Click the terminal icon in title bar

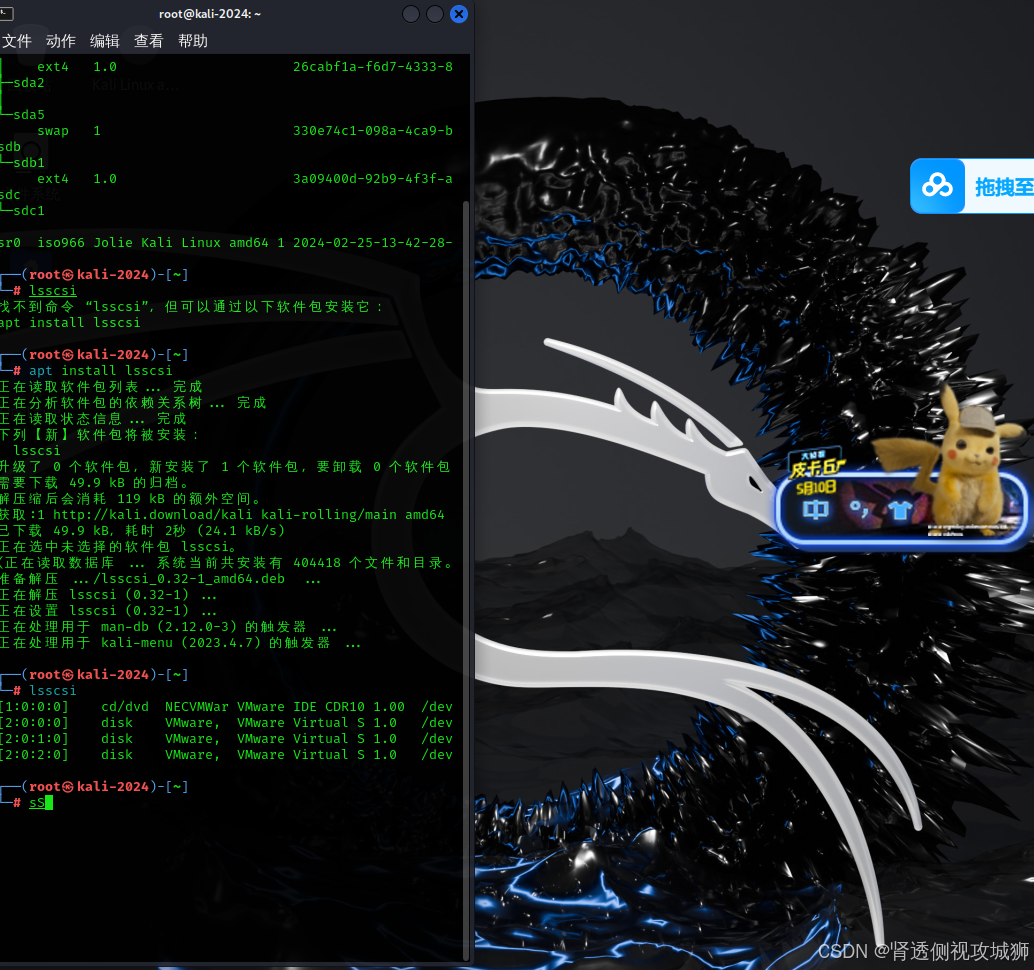[7, 13]
